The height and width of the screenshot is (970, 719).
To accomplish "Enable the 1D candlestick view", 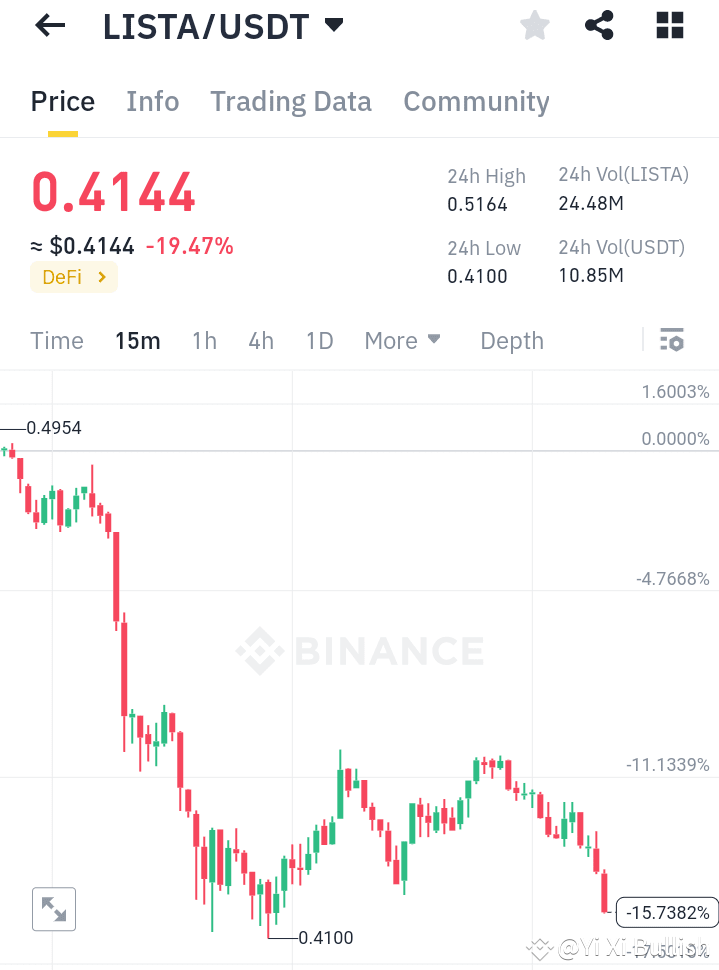I will [319, 340].
